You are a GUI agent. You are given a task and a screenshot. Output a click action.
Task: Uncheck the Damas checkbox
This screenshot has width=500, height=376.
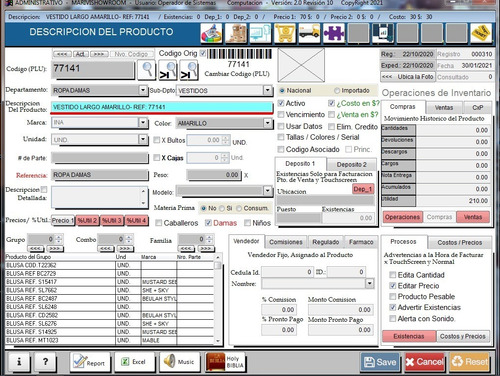point(208,223)
